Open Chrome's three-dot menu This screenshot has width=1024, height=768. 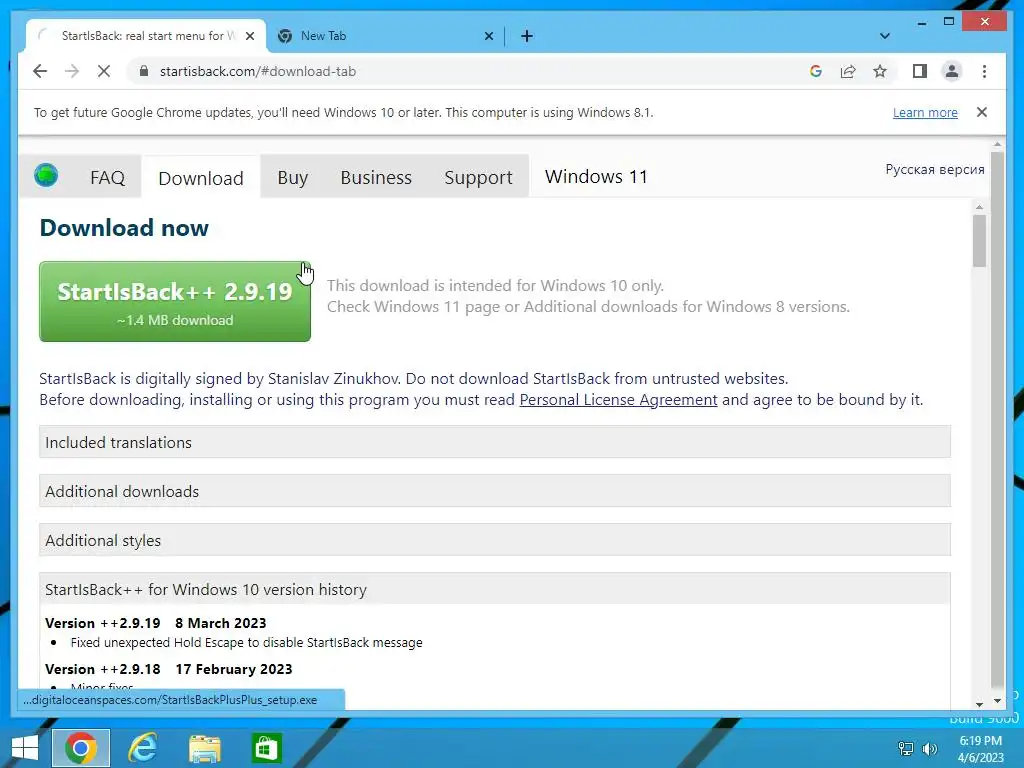coord(984,71)
